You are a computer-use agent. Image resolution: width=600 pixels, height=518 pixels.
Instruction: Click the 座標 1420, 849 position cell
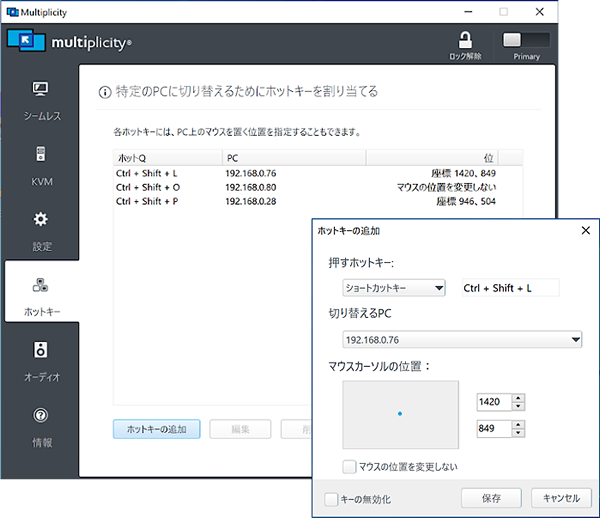coord(463,173)
